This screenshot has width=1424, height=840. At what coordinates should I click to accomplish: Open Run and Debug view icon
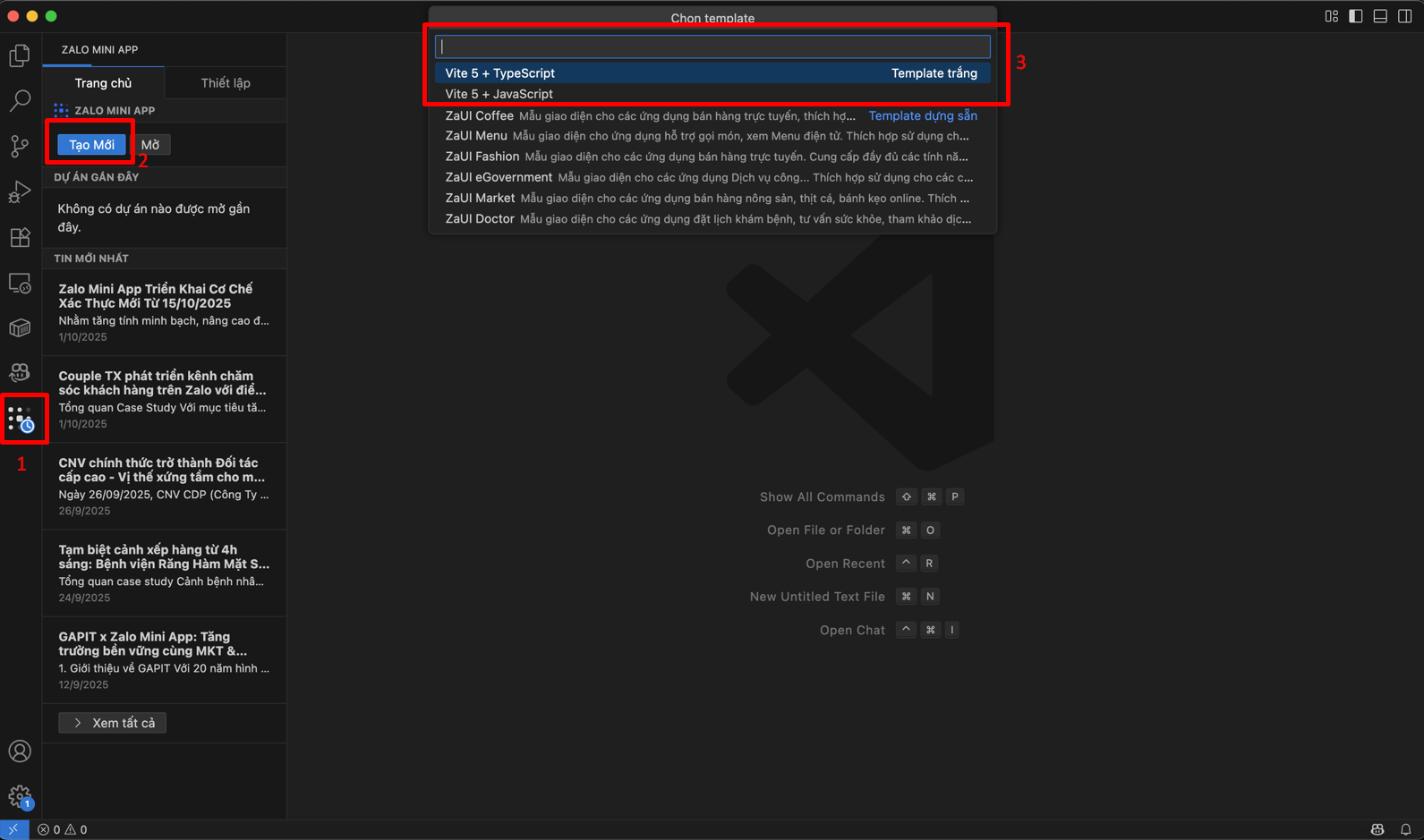(x=20, y=191)
